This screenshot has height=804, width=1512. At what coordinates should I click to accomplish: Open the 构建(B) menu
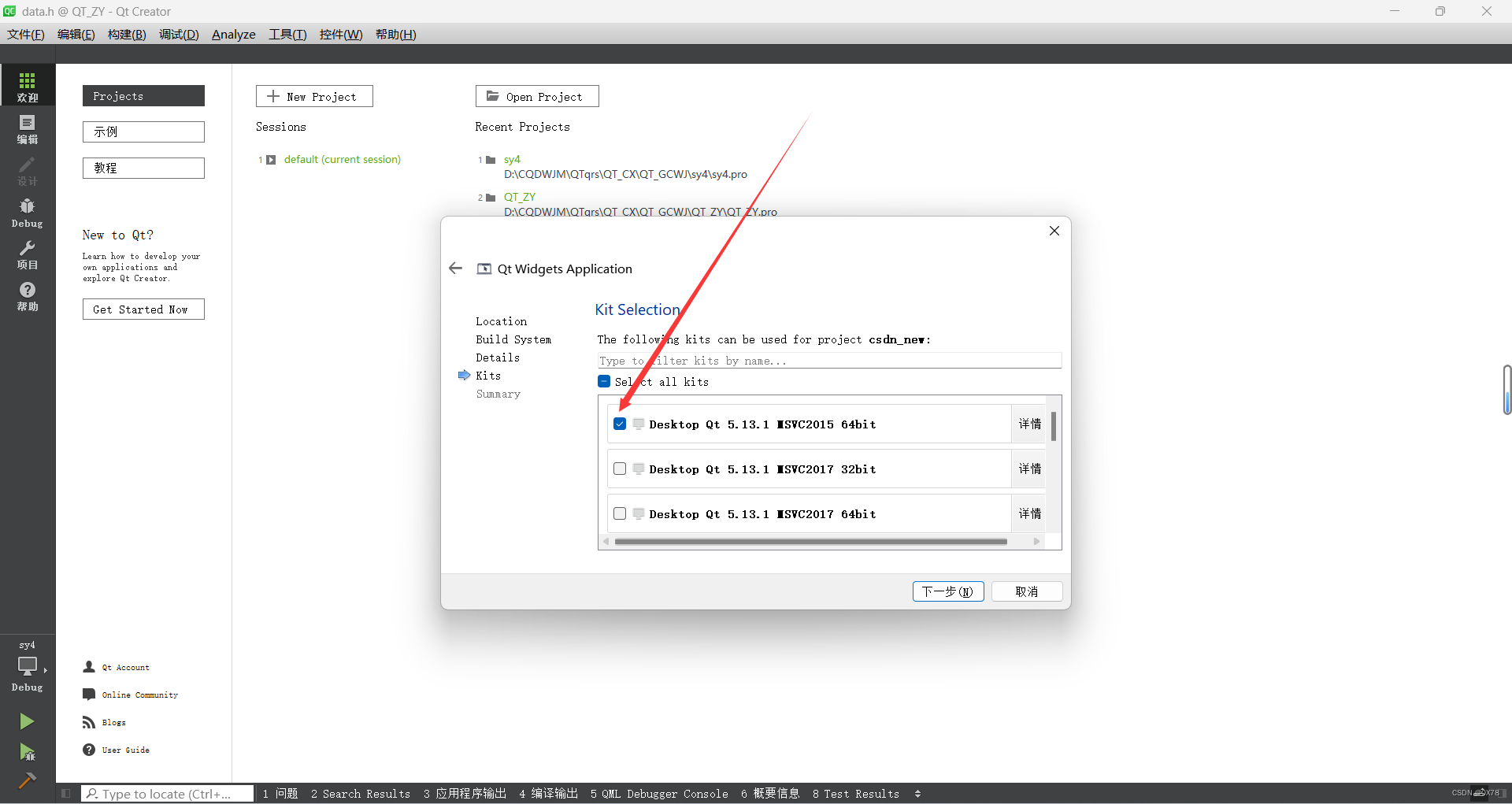[x=127, y=34]
